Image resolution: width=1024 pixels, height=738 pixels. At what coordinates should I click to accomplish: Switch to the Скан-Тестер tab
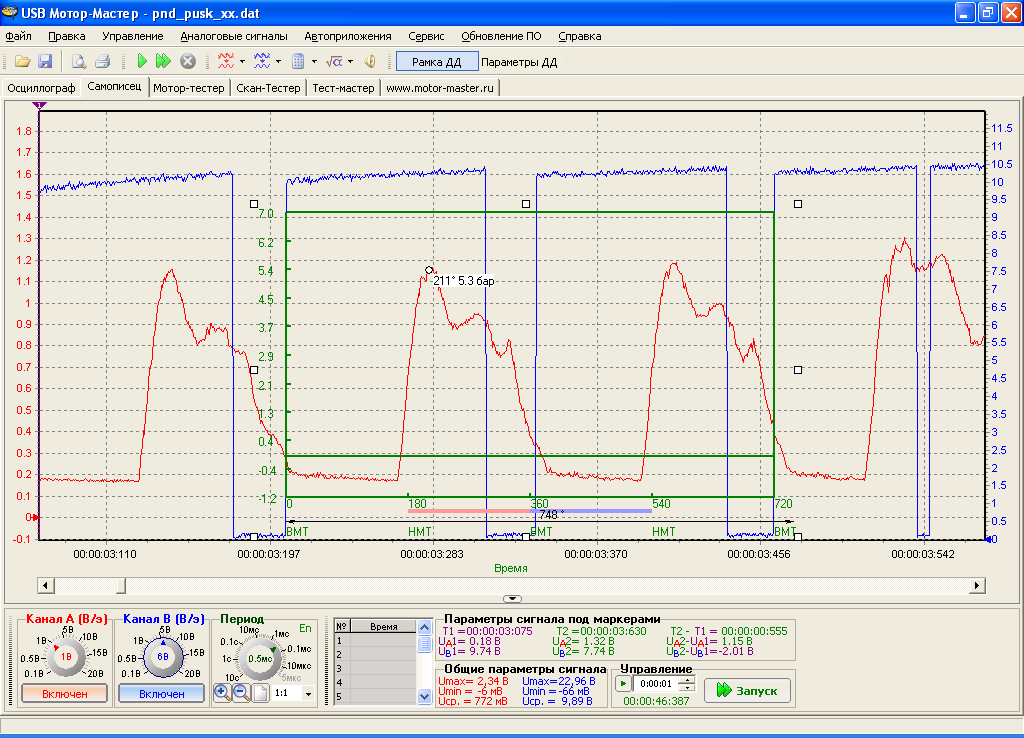tap(268, 88)
